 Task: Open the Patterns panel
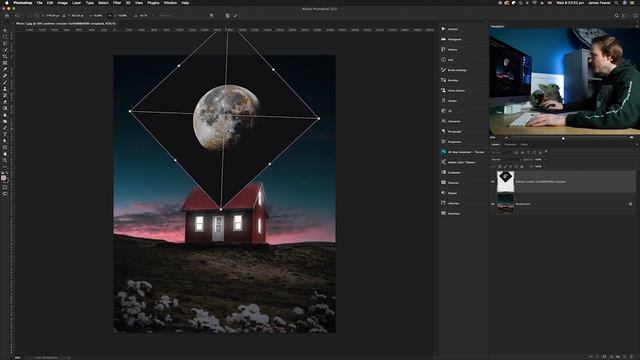coord(450,182)
